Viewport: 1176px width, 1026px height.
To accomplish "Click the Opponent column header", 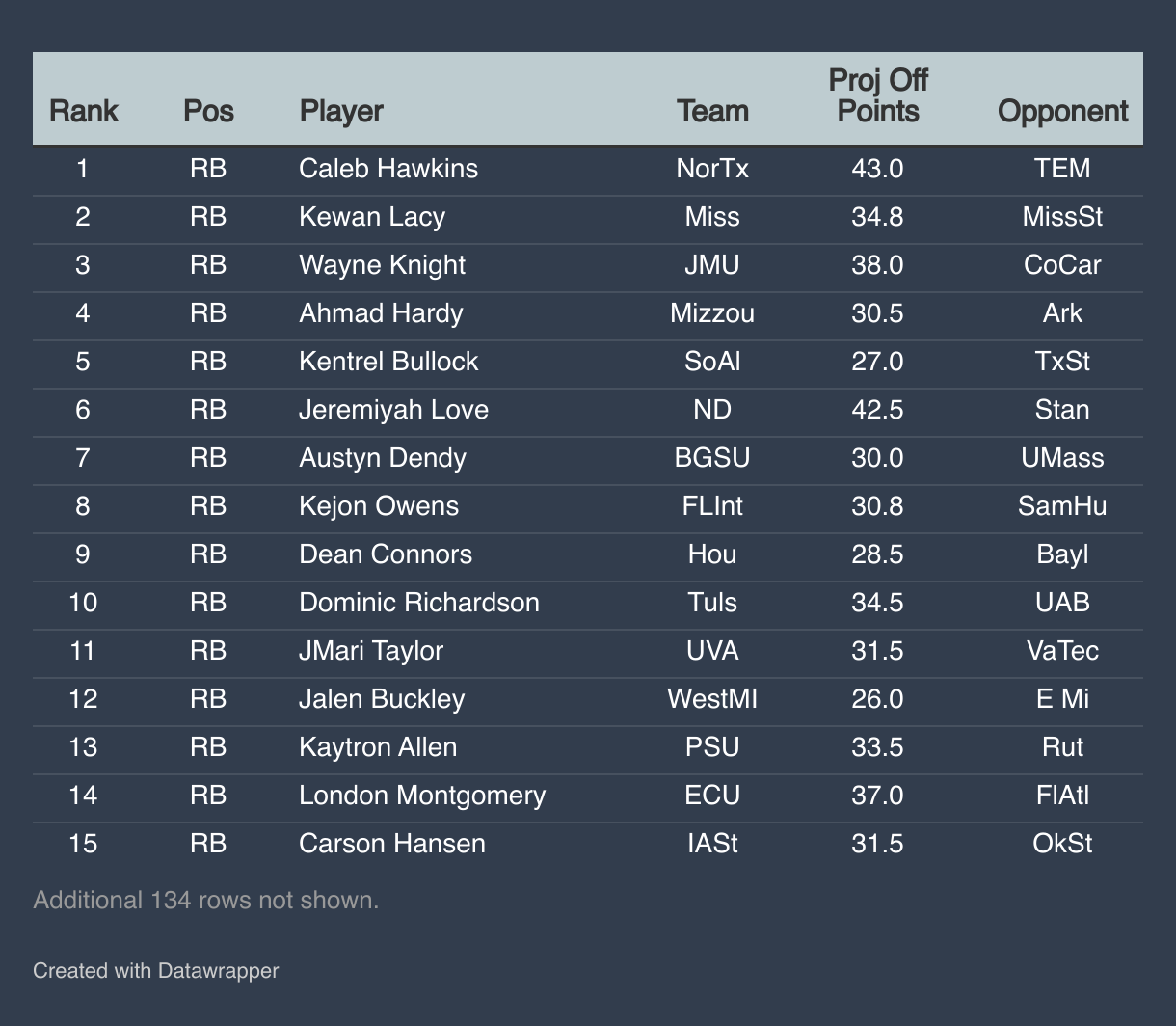I will click(x=1062, y=111).
